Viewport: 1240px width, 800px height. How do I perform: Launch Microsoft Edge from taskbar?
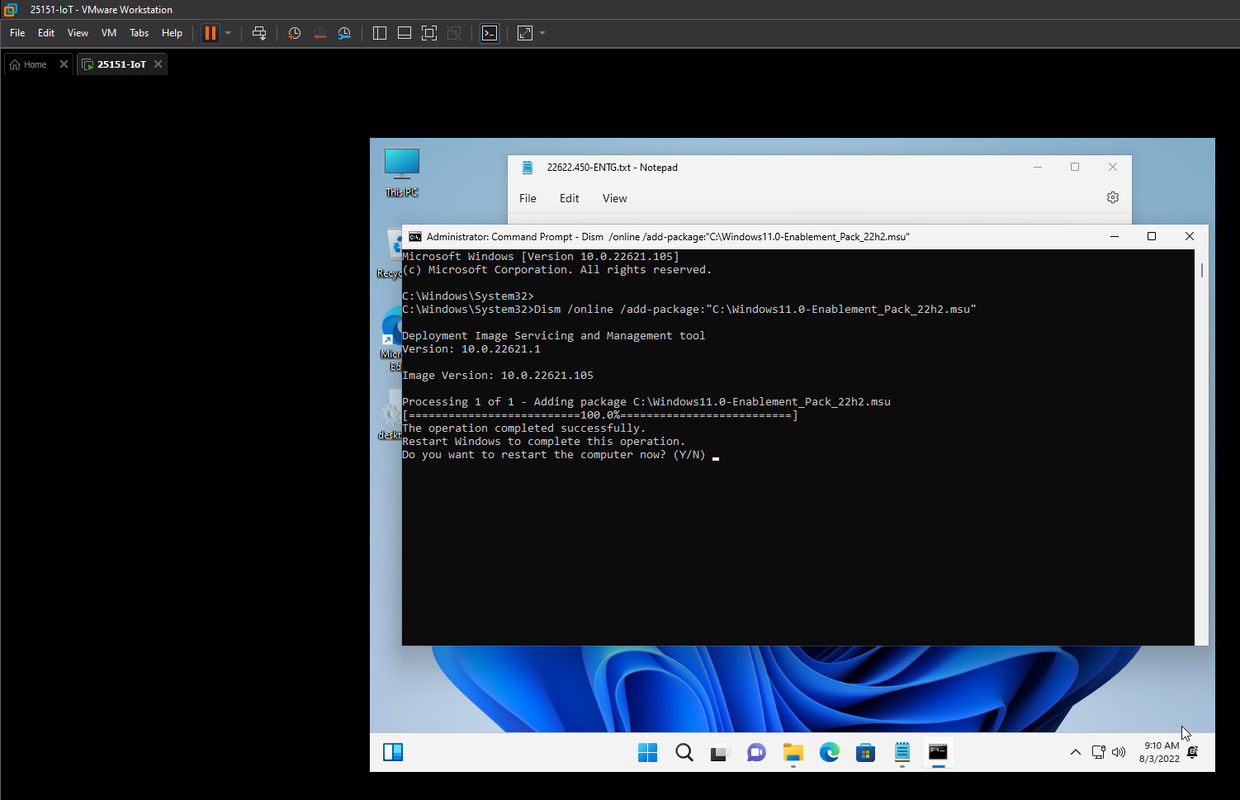pyautogui.click(x=829, y=752)
